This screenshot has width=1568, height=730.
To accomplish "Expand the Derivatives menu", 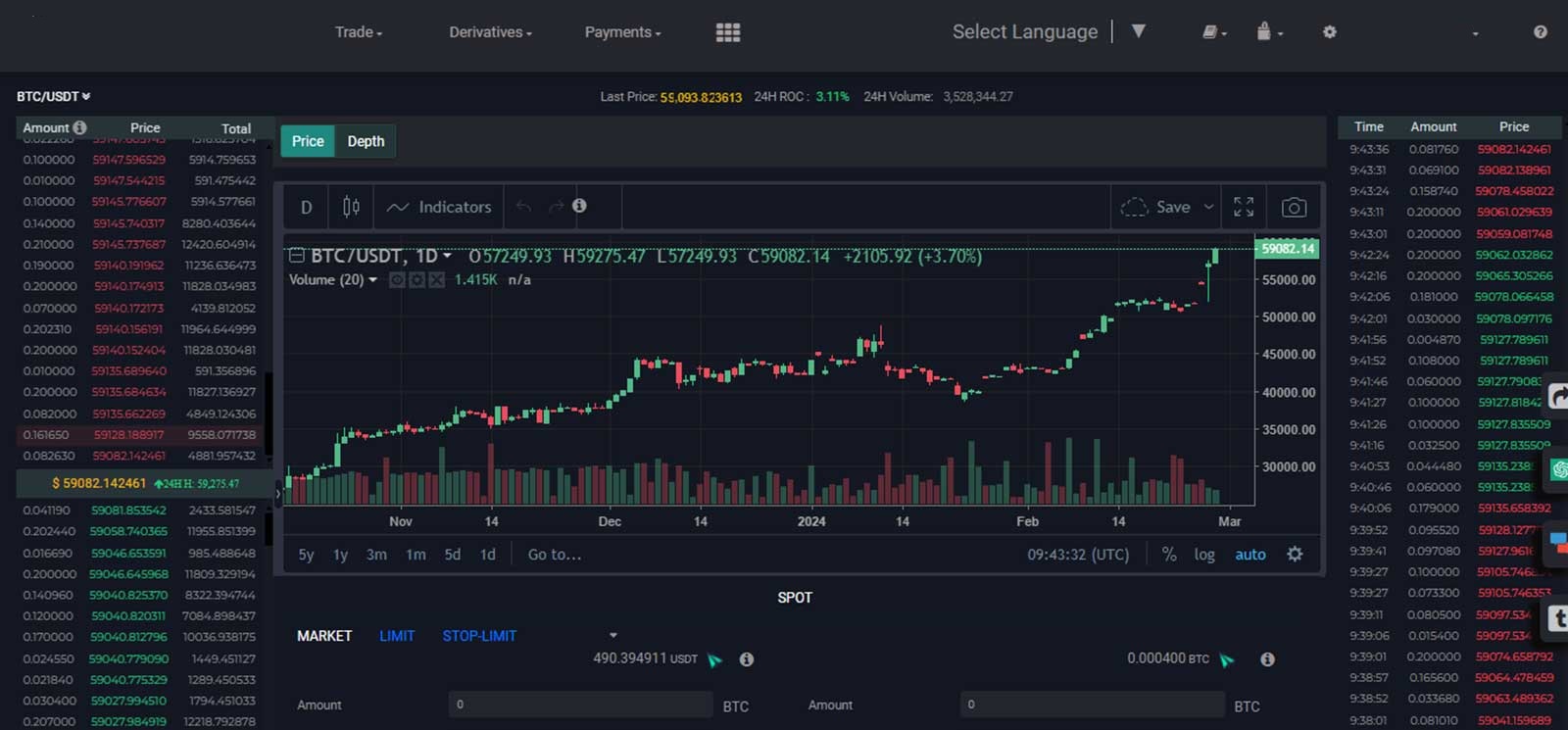I will tap(490, 32).
